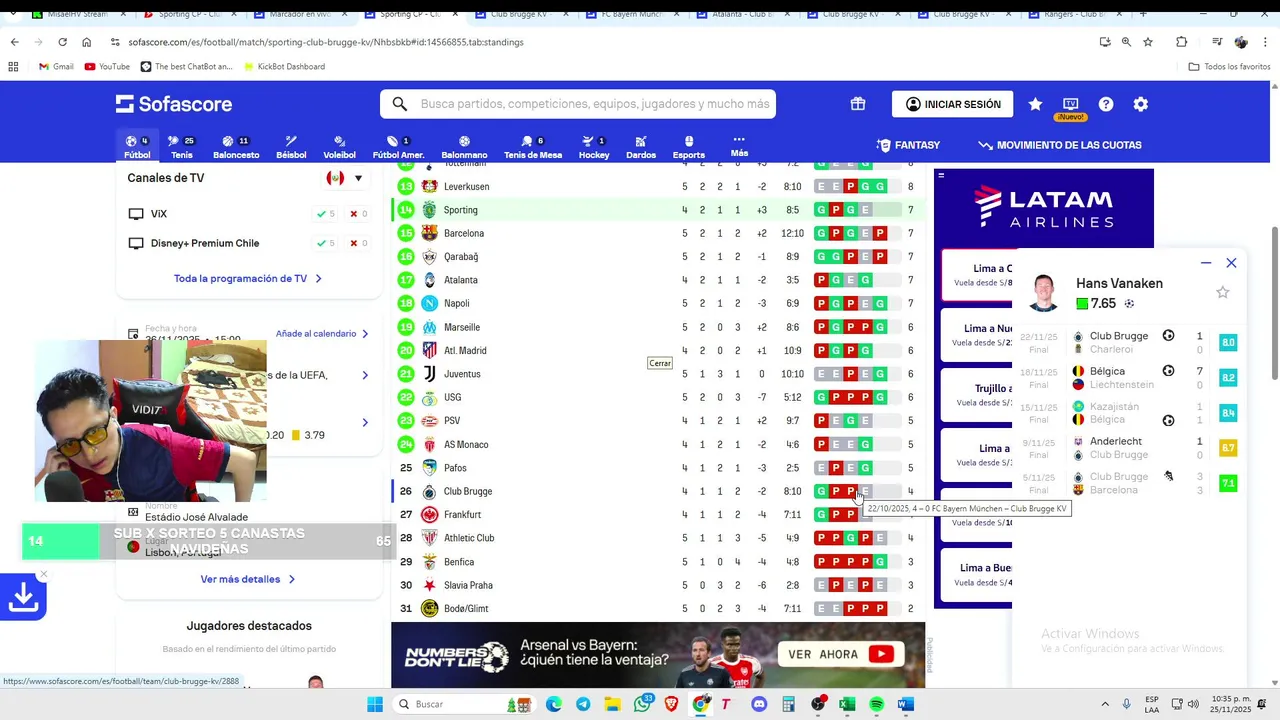This screenshot has width=1280, height=720.
Task: Click the Windows Start button
Action: click(x=375, y=704)
